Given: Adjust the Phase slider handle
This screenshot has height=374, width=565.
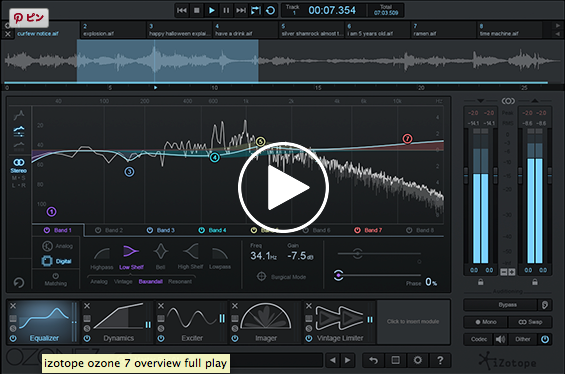Looking at the screenshot, I should (338, 275).
